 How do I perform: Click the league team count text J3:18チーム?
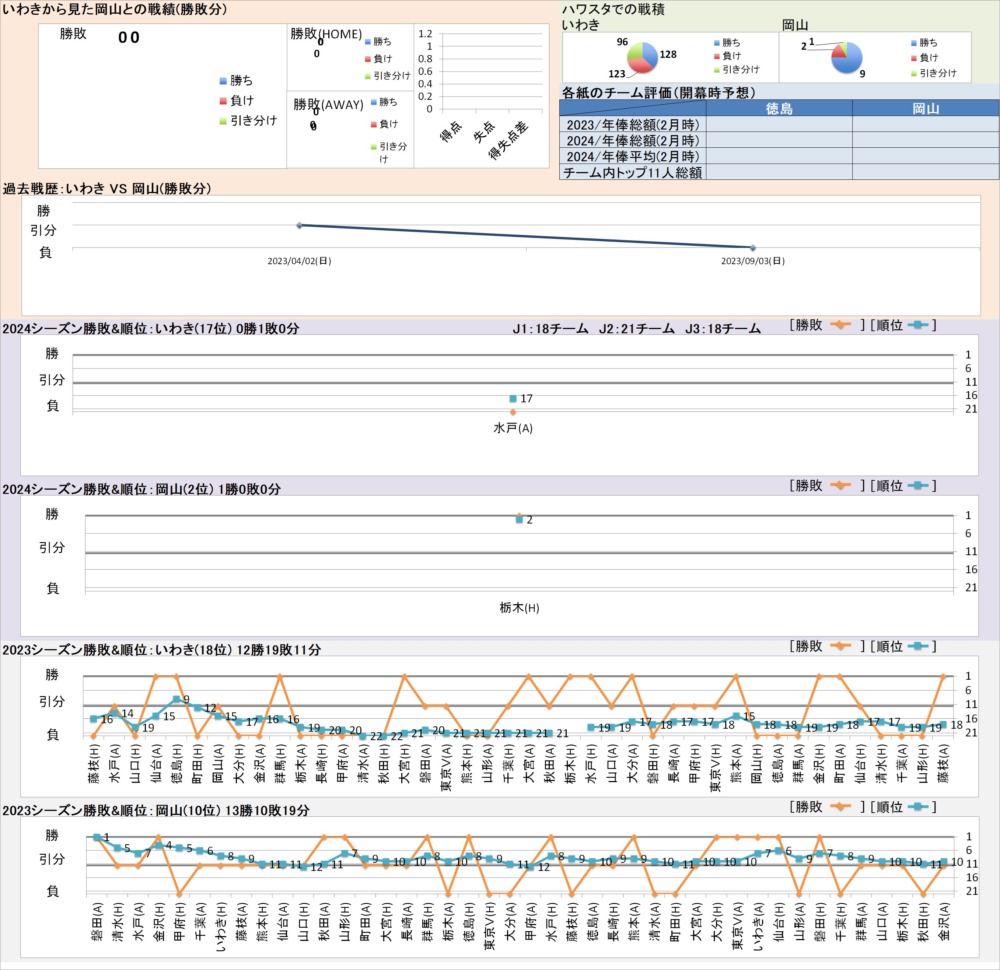tap(723, 328)
